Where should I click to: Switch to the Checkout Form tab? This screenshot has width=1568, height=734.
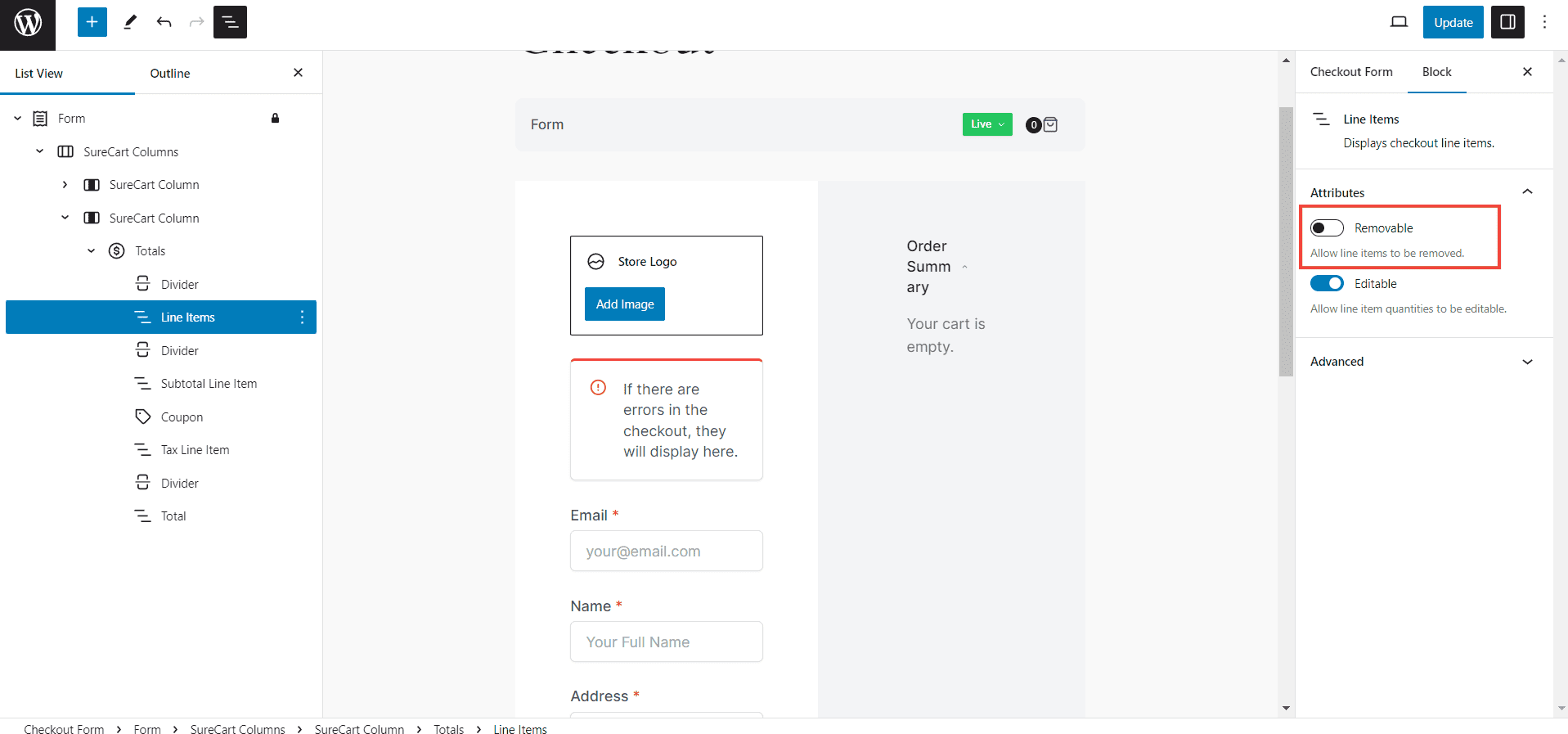[1351, 72]
